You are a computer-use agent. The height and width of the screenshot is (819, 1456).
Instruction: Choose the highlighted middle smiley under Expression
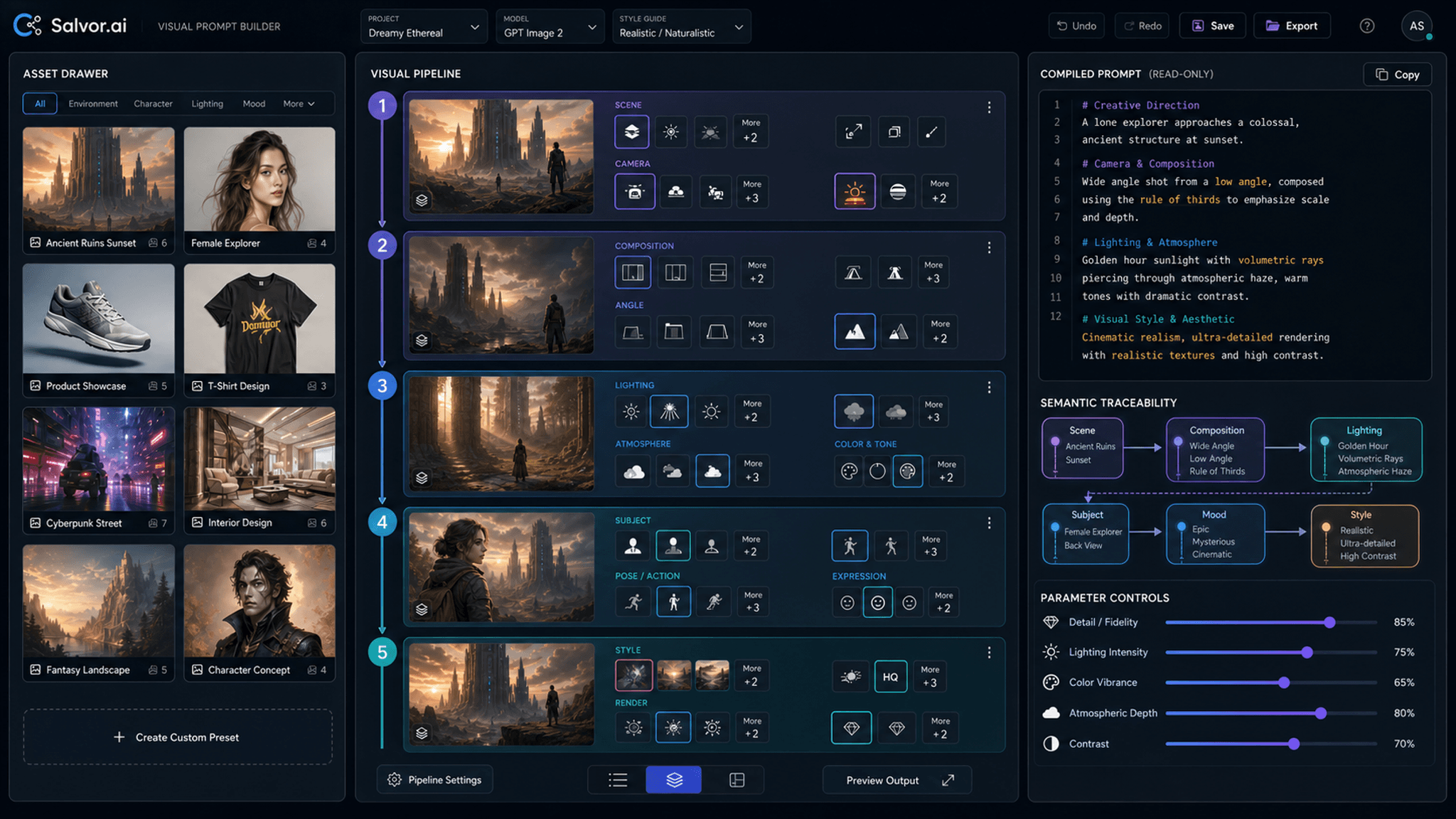(x=878, y=603)
